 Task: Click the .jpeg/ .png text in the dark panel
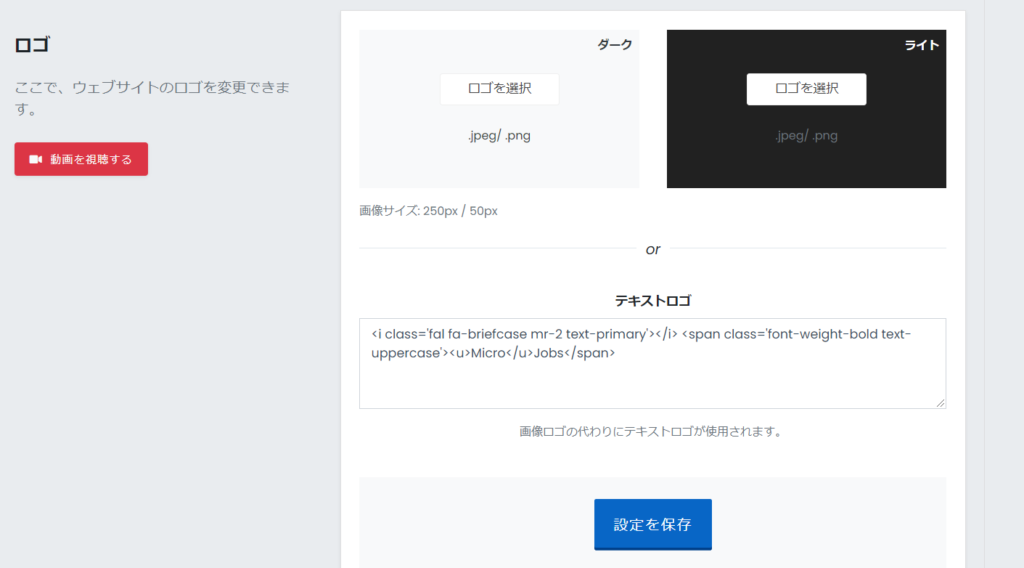pos(807,136)
